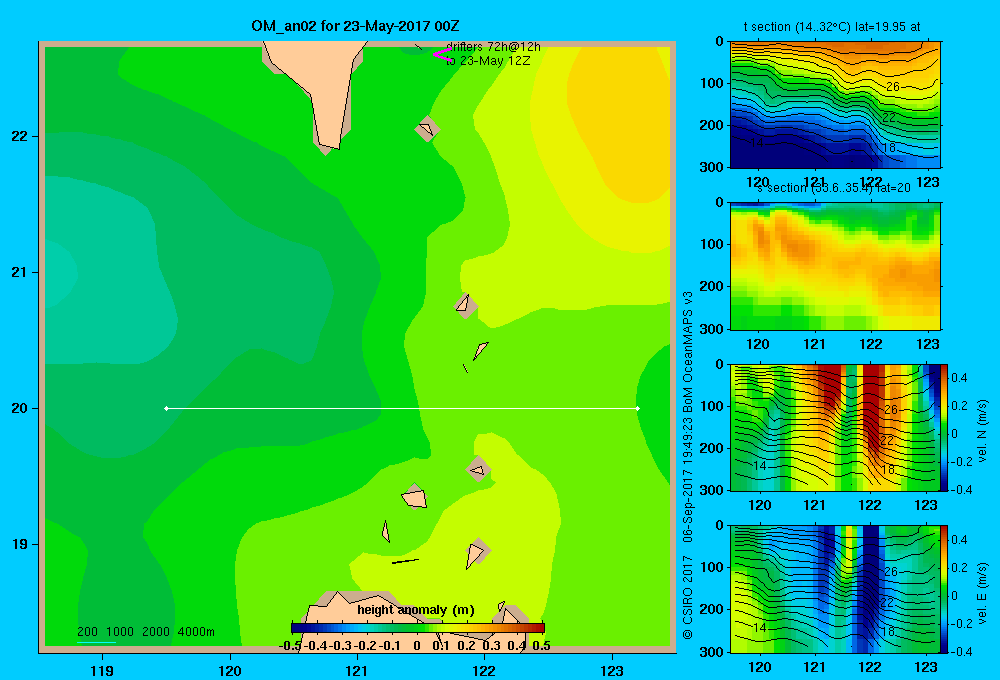
Task: Click the CSIRO BoM OceanMAPS copyright text
Action: [x=688, y=465]
